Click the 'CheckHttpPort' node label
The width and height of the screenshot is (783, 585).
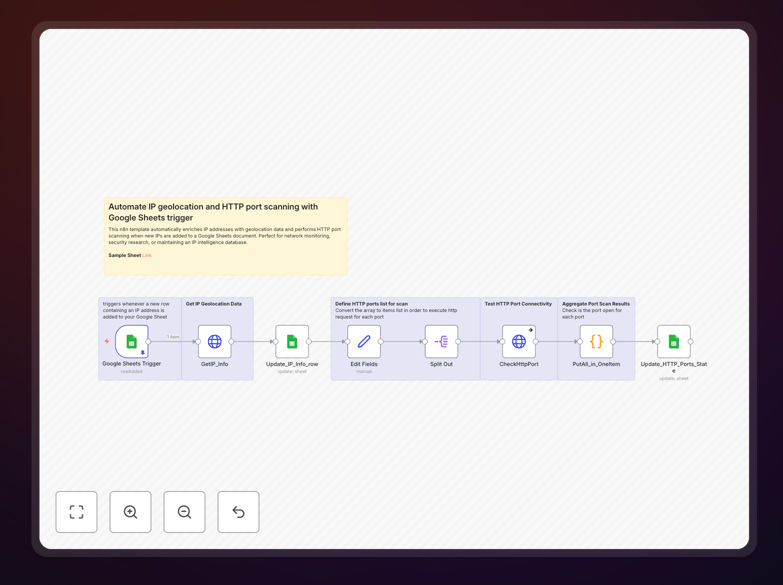519,364
